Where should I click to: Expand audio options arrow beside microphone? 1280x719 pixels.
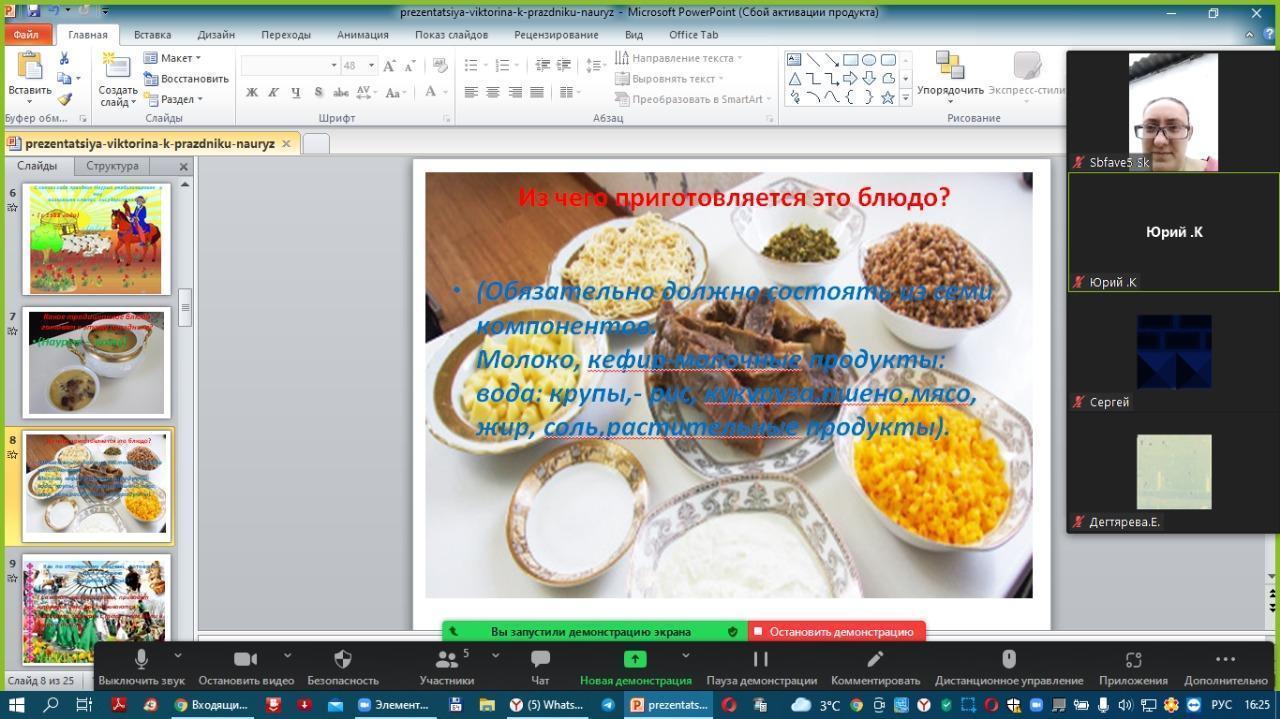(178, 656)
